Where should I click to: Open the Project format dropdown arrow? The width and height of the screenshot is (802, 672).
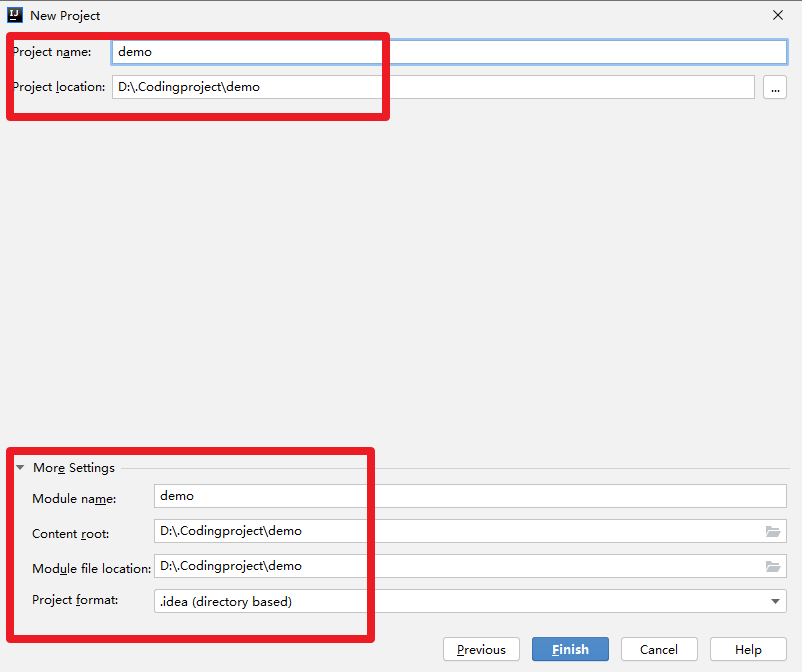click(x=775, y=601)
